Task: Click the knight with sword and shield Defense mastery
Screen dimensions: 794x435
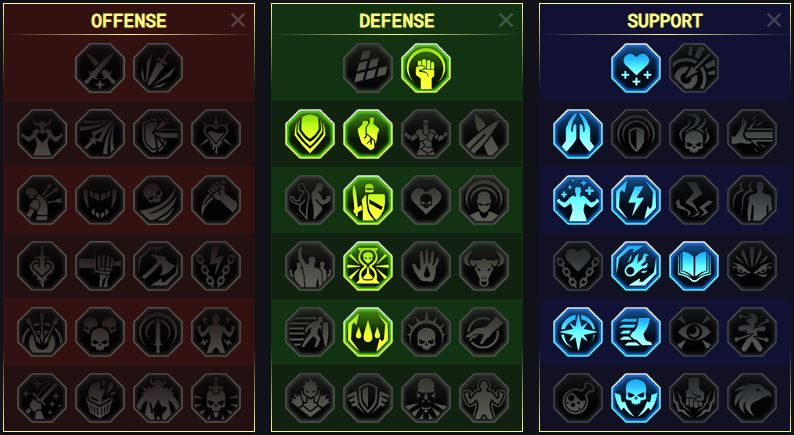Action: [x=368, y=200]
